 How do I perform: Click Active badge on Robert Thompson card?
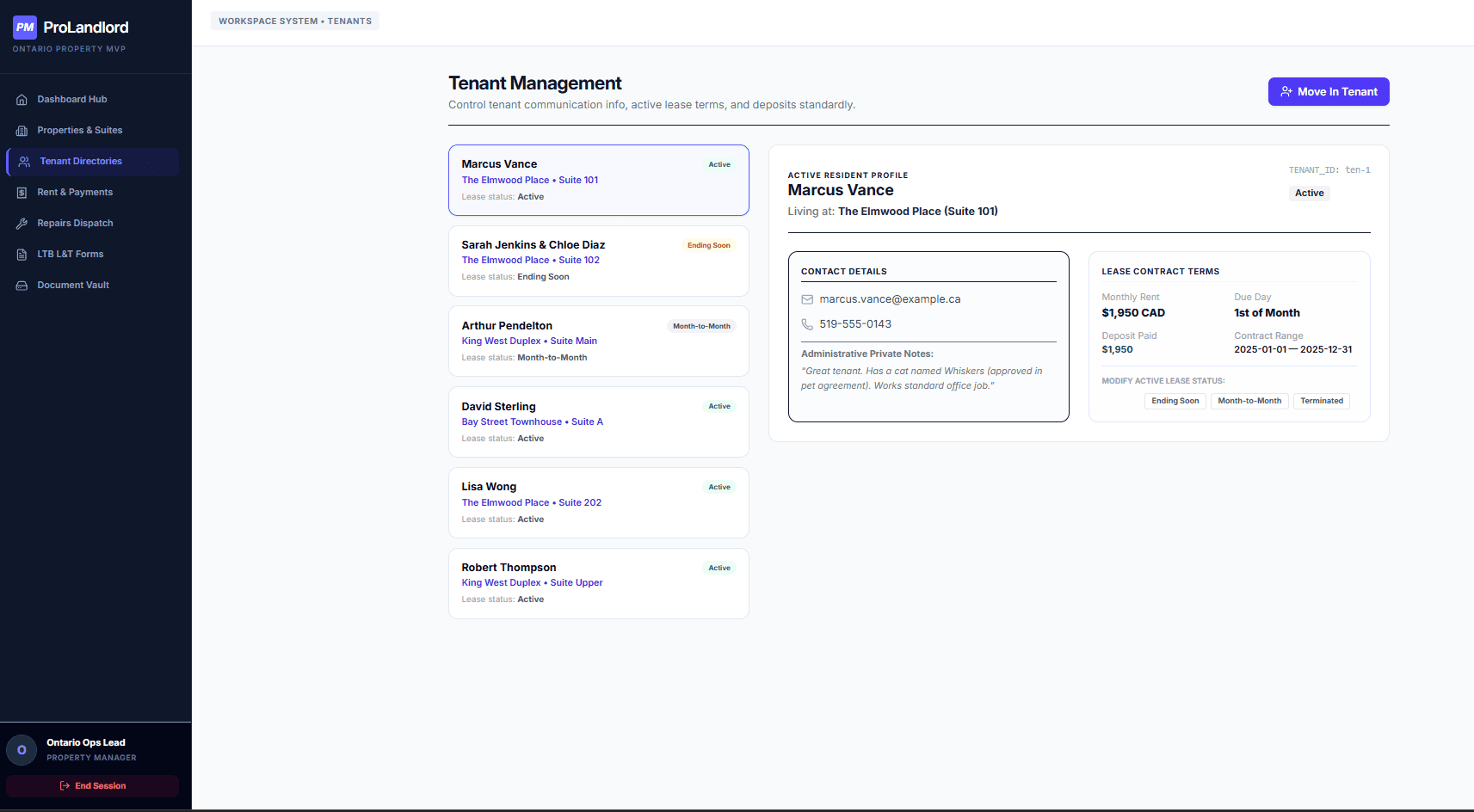coord(719,569)
